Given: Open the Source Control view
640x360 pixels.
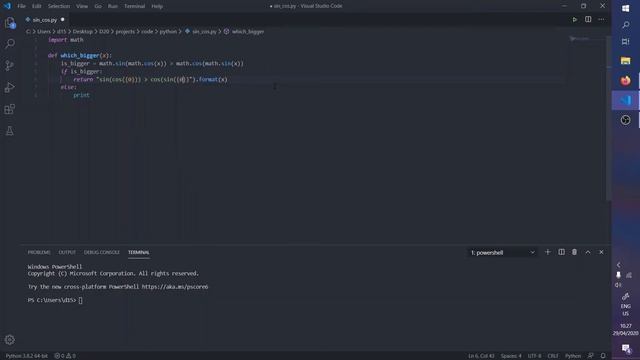Looking at the screenshot, I should tap(10, 65).
